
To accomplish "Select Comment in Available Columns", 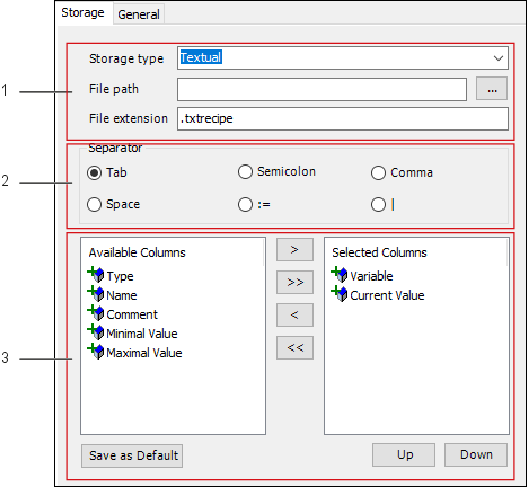I will [132, 315].
